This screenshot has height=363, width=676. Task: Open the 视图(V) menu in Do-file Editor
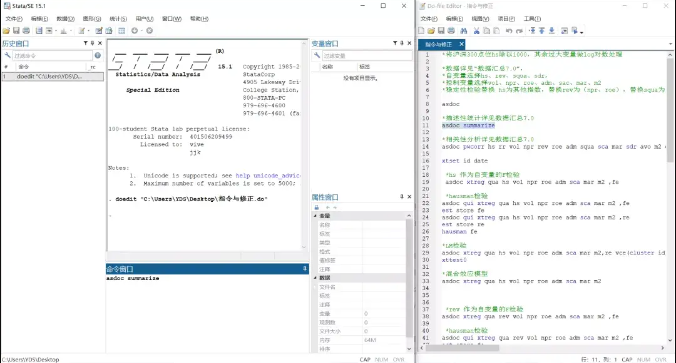tap(480, 19)
